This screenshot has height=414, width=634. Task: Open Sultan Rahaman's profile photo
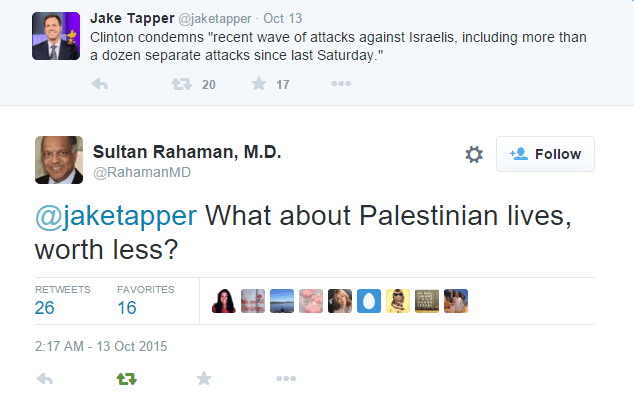(x=59, y=159)
